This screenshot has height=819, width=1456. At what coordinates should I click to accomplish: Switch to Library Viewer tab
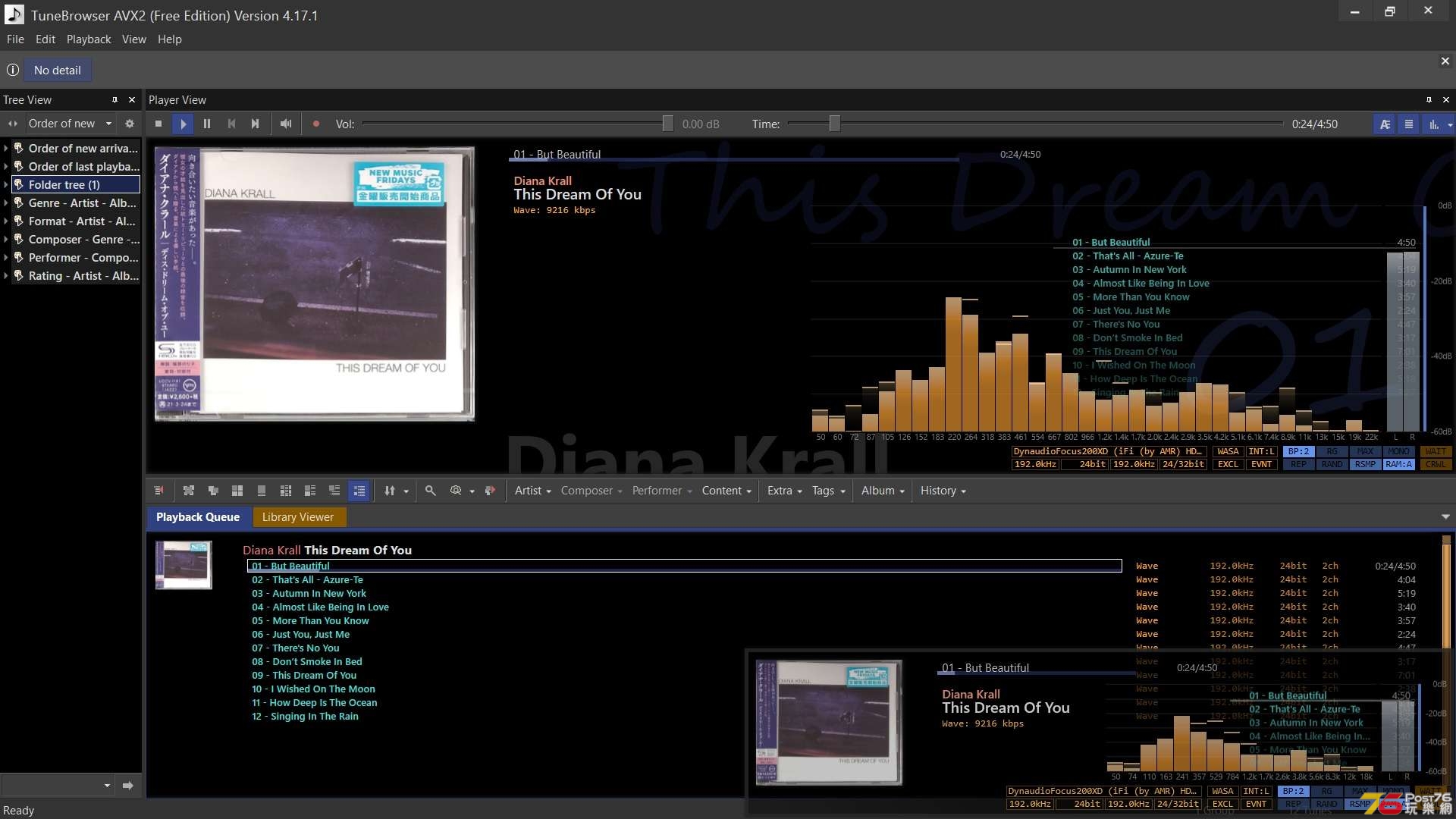click(x=298, y=517)
